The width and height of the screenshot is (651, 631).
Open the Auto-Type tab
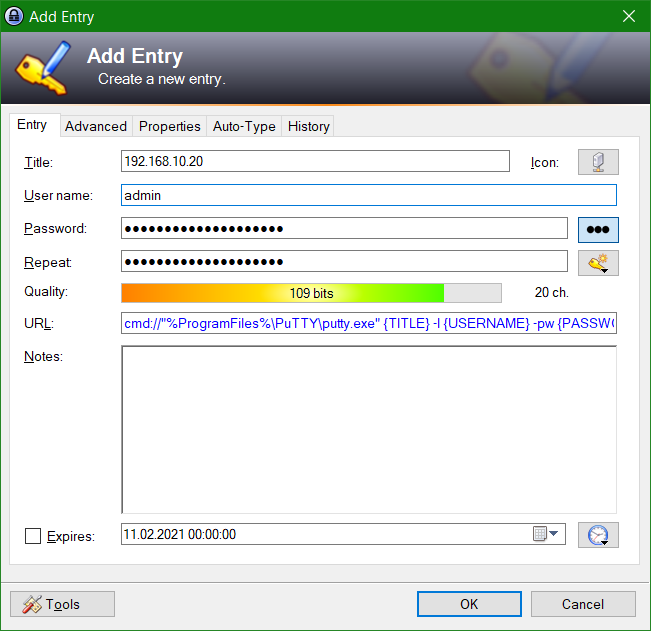point(244,126)
